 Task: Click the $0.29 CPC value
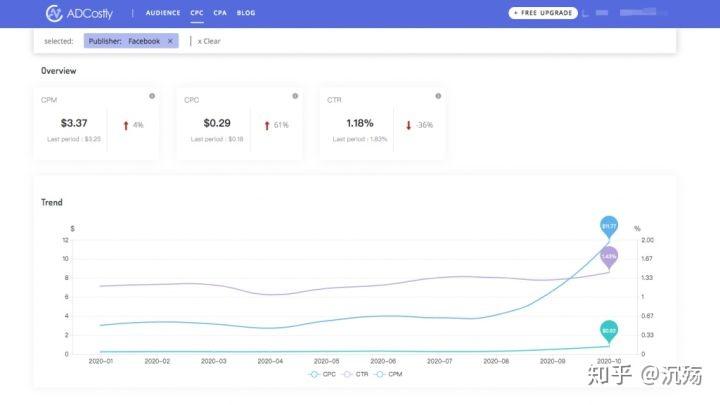point(217,123)
